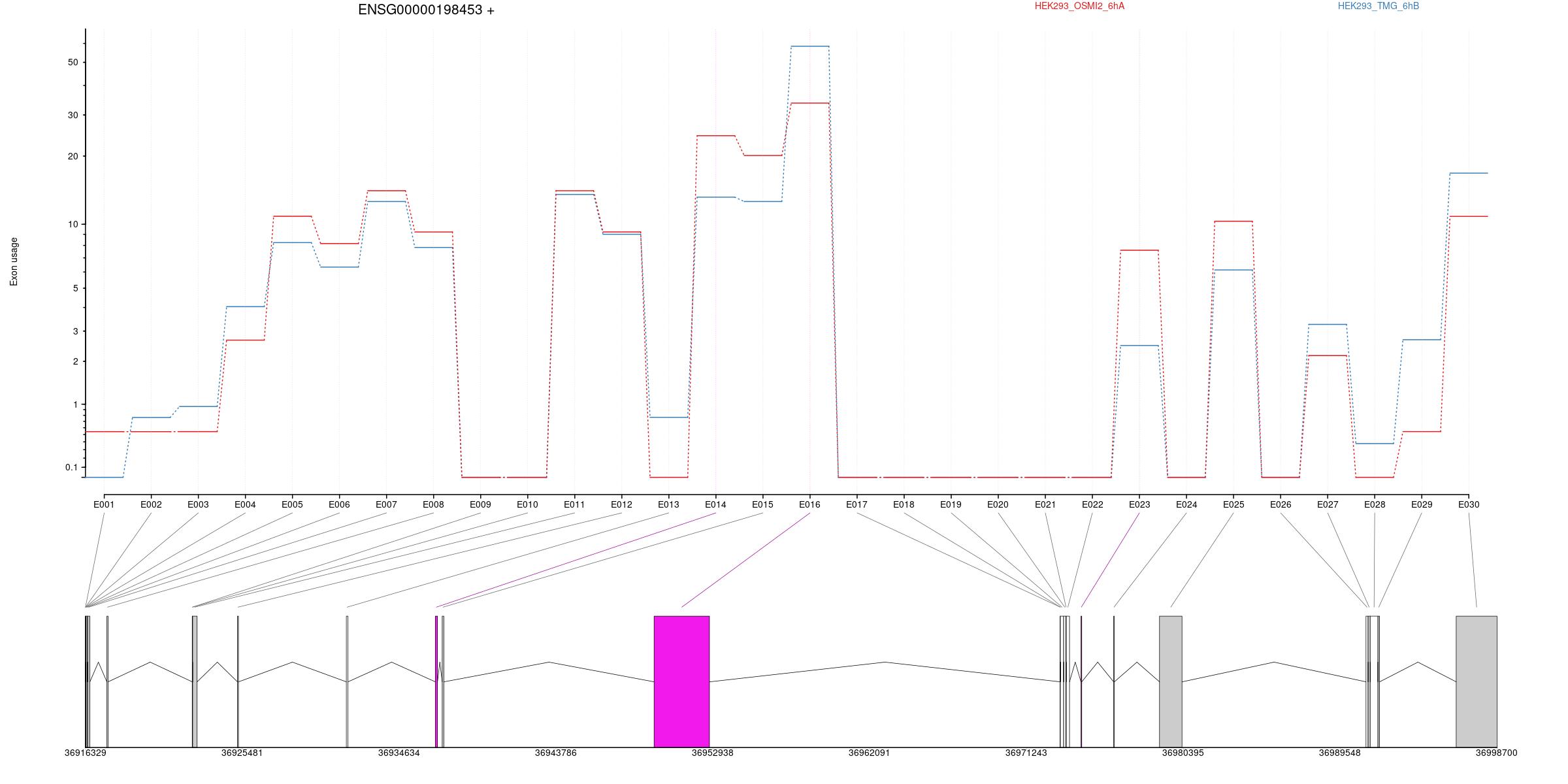
Task: Click exon label E014
Action: 715,504
